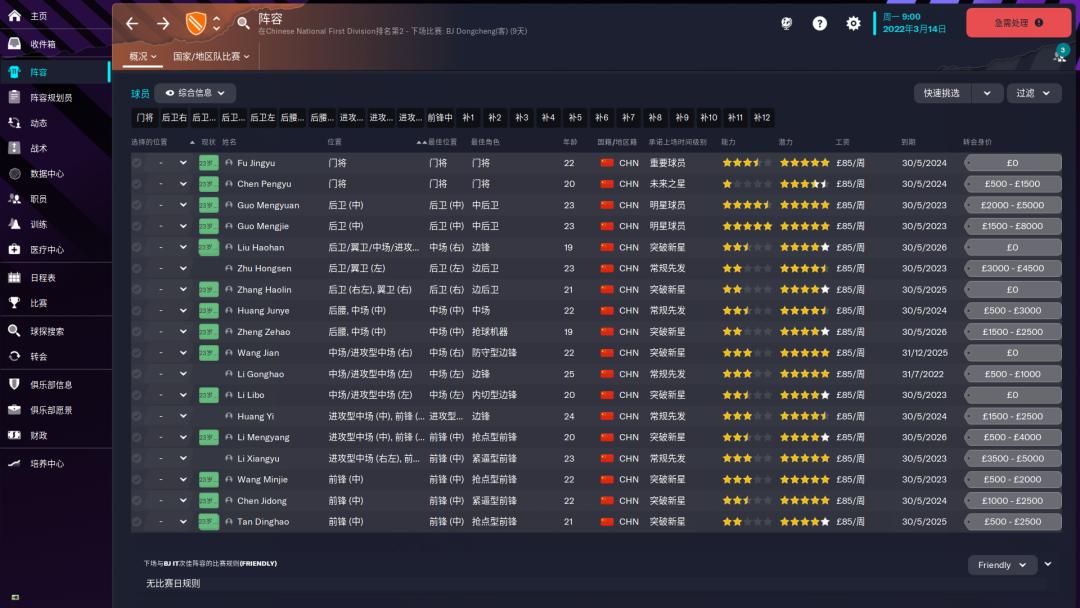1080x608 pixels.
Task: Open the 国家/地区队比赛 tab menu
Action: (x=211, y=56)
